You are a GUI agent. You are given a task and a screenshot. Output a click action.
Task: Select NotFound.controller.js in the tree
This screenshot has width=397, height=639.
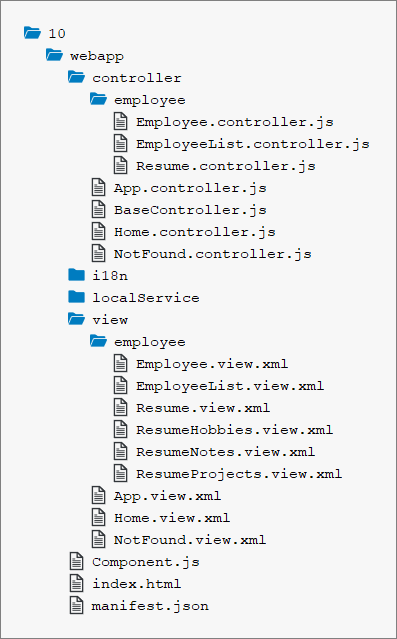pyautogui.click(x=213, y=254)
